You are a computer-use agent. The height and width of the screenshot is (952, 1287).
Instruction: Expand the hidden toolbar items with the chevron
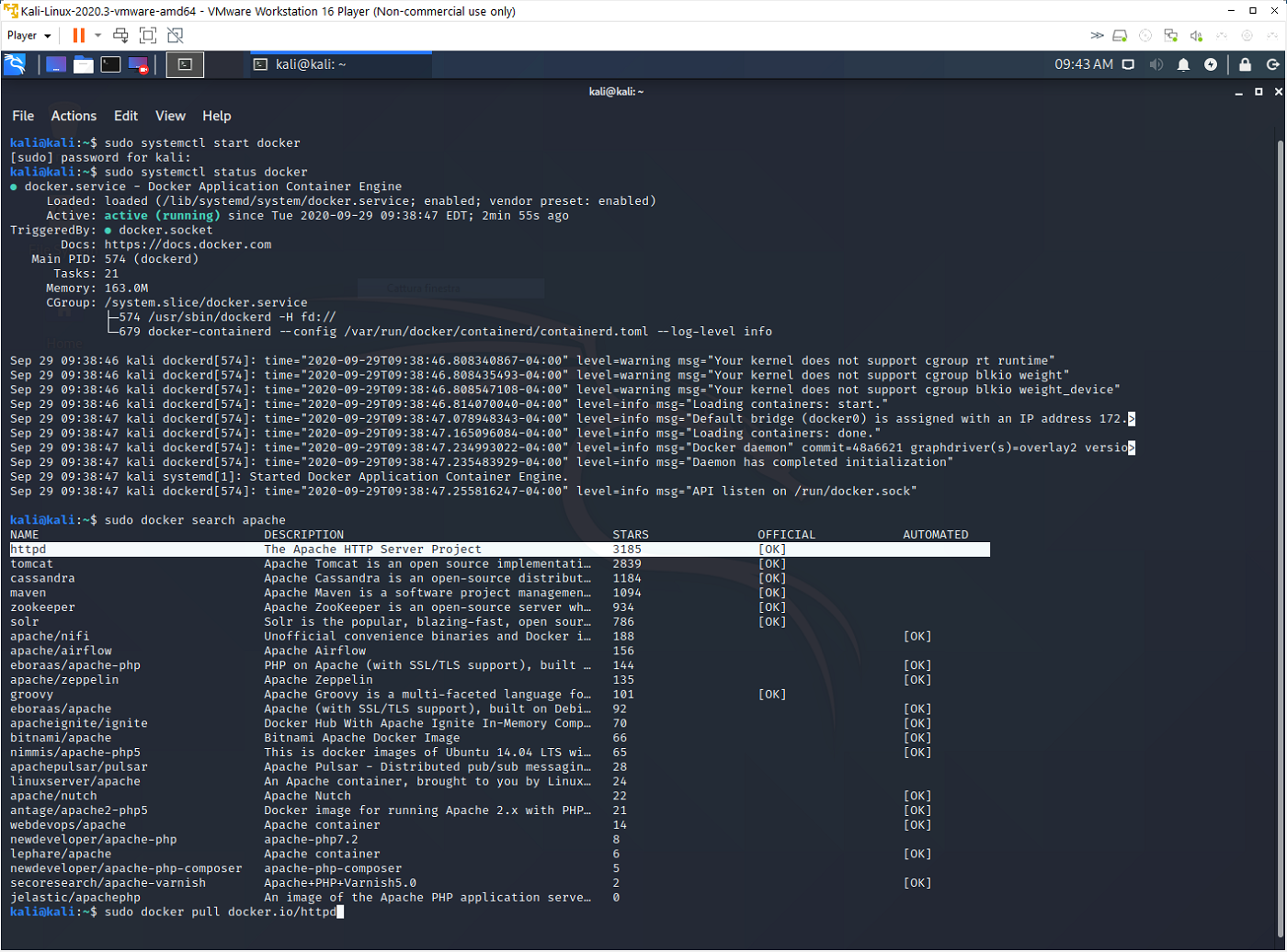click(1098, 35)
